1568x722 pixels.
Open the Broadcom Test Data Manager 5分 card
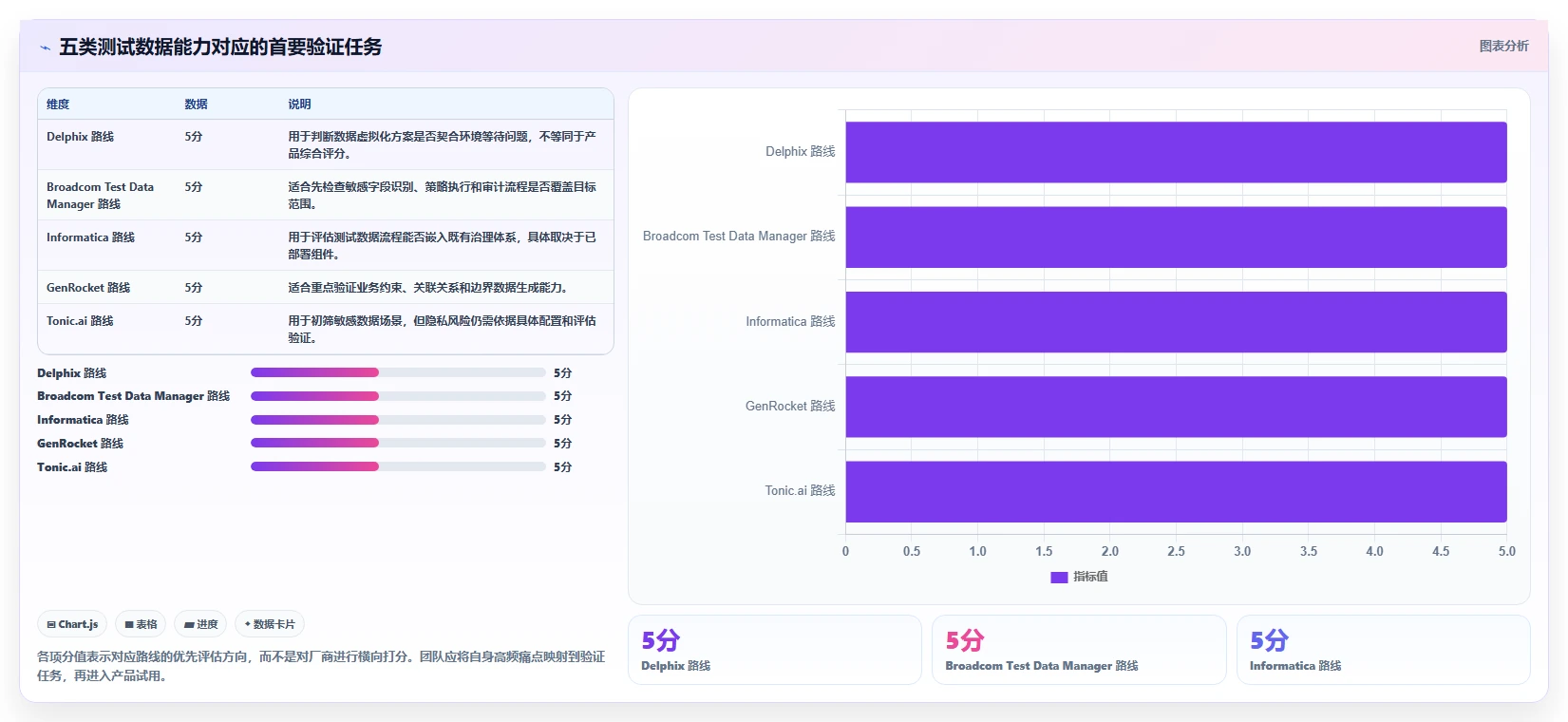(1079, 650)
